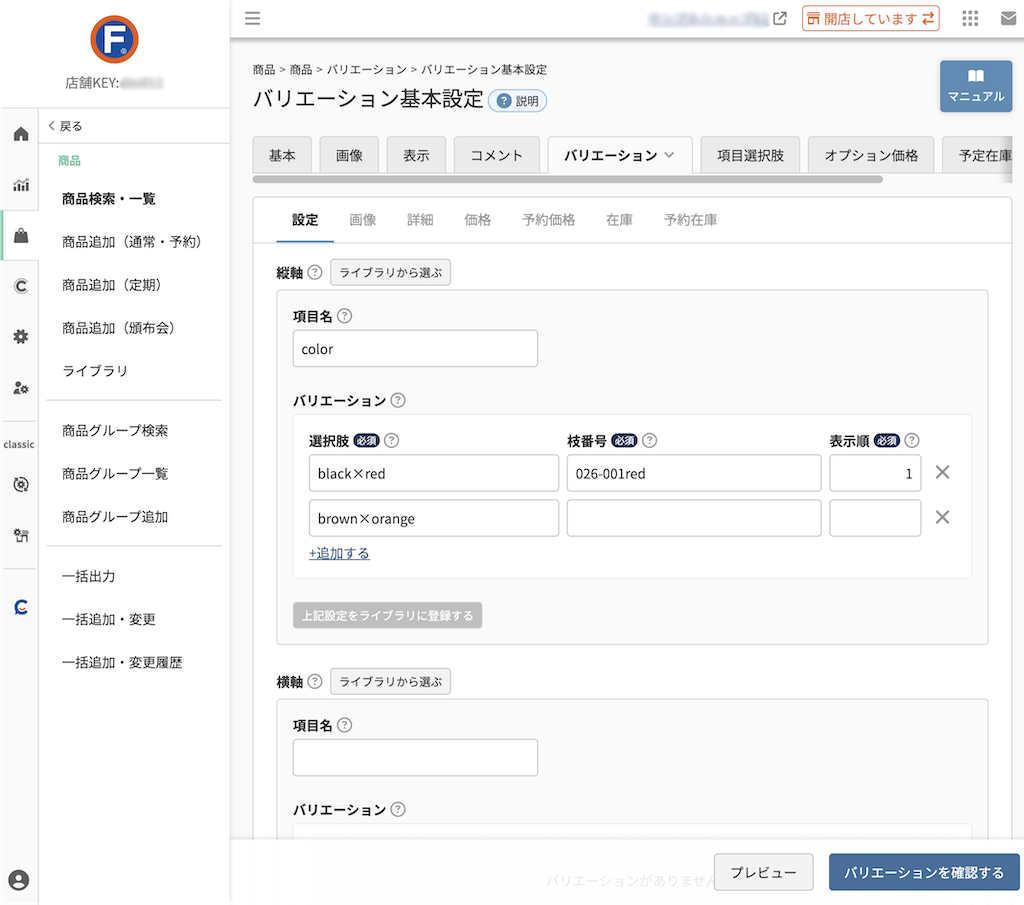
Task: Click help icon beside 縦軸 バリエーション heading
Action: 398,400
